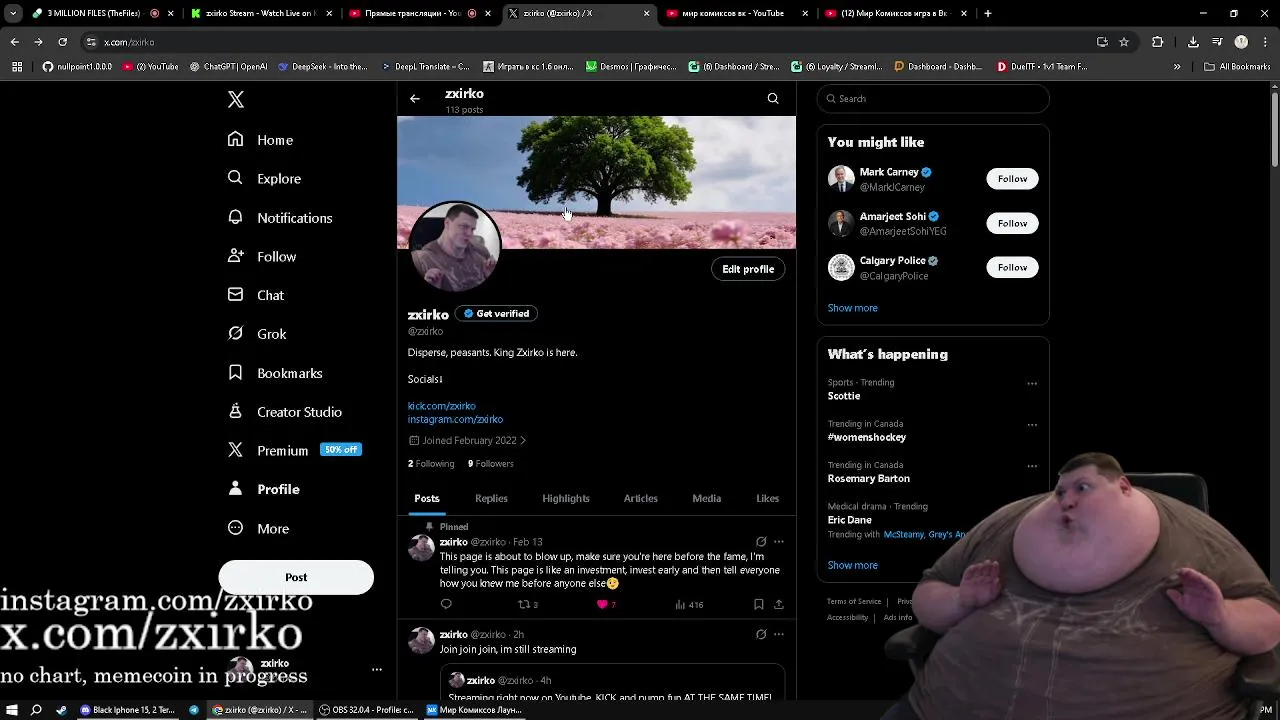
Task: Open Notifications in the sidebar
Action: 280,217
